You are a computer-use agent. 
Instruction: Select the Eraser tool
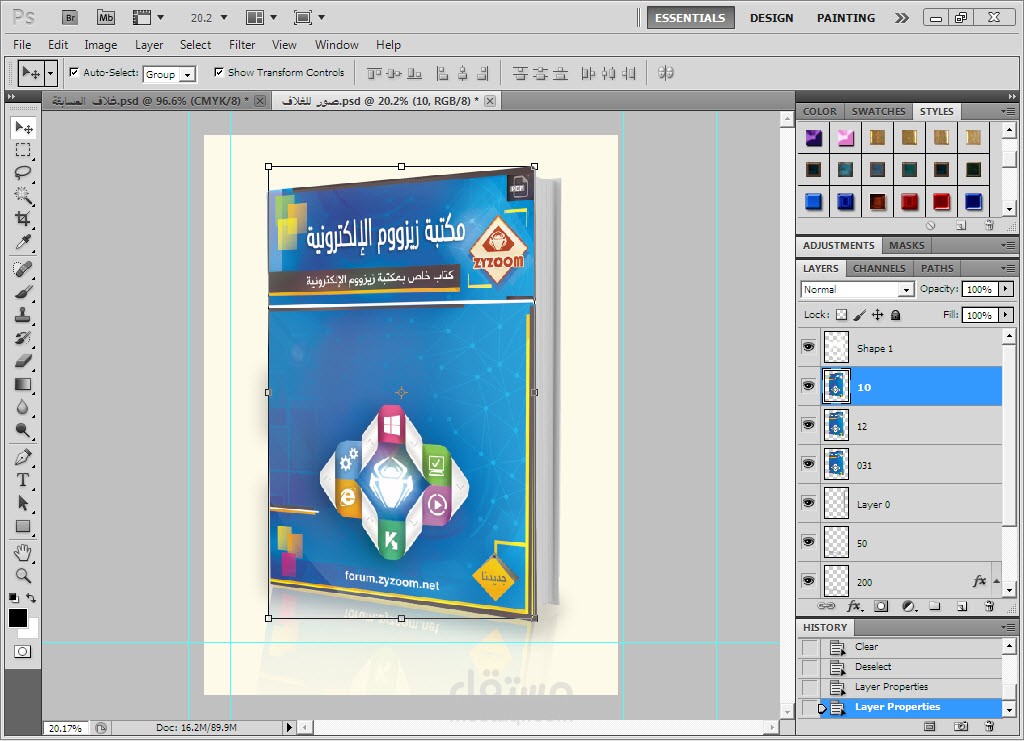click(x=23, y=360)
